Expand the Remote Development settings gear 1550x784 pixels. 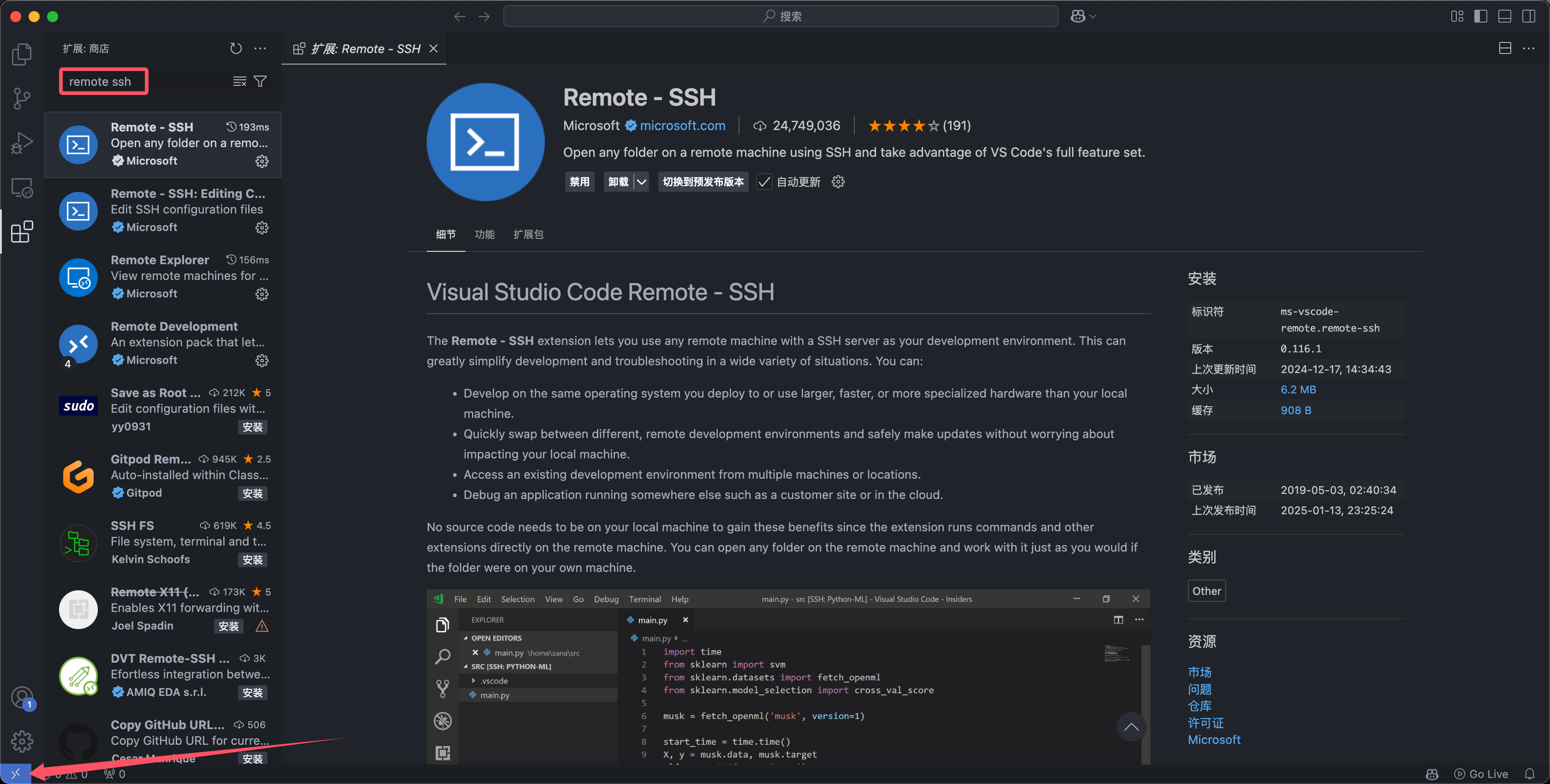262,359
